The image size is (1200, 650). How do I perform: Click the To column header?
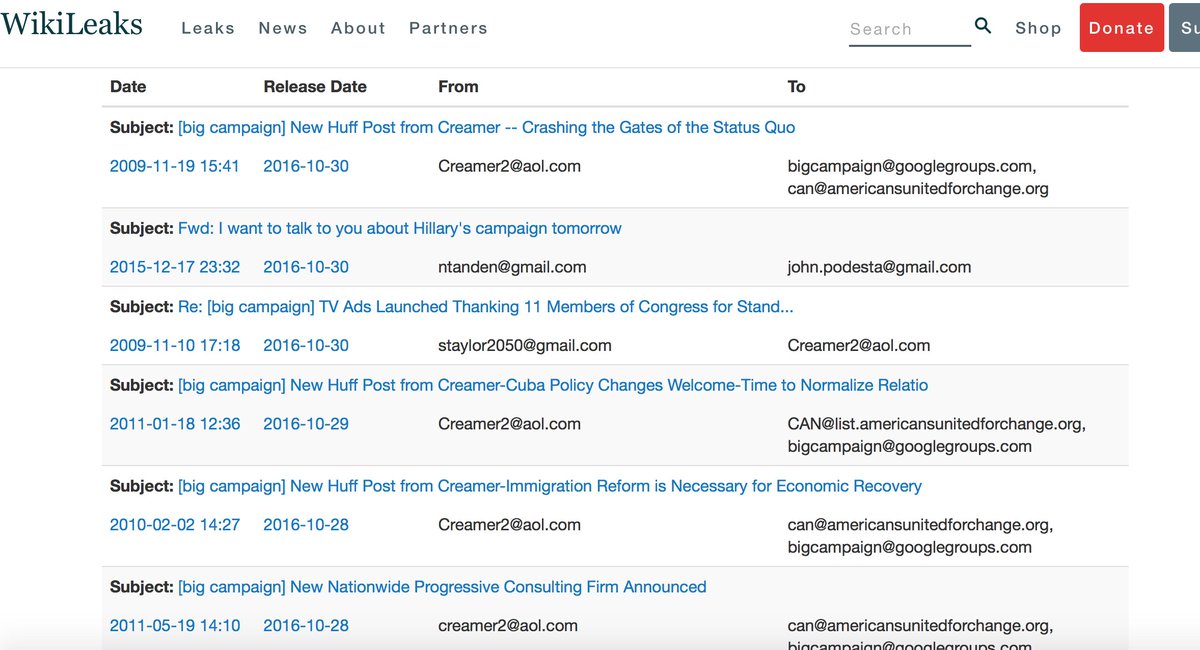(796, 87)
